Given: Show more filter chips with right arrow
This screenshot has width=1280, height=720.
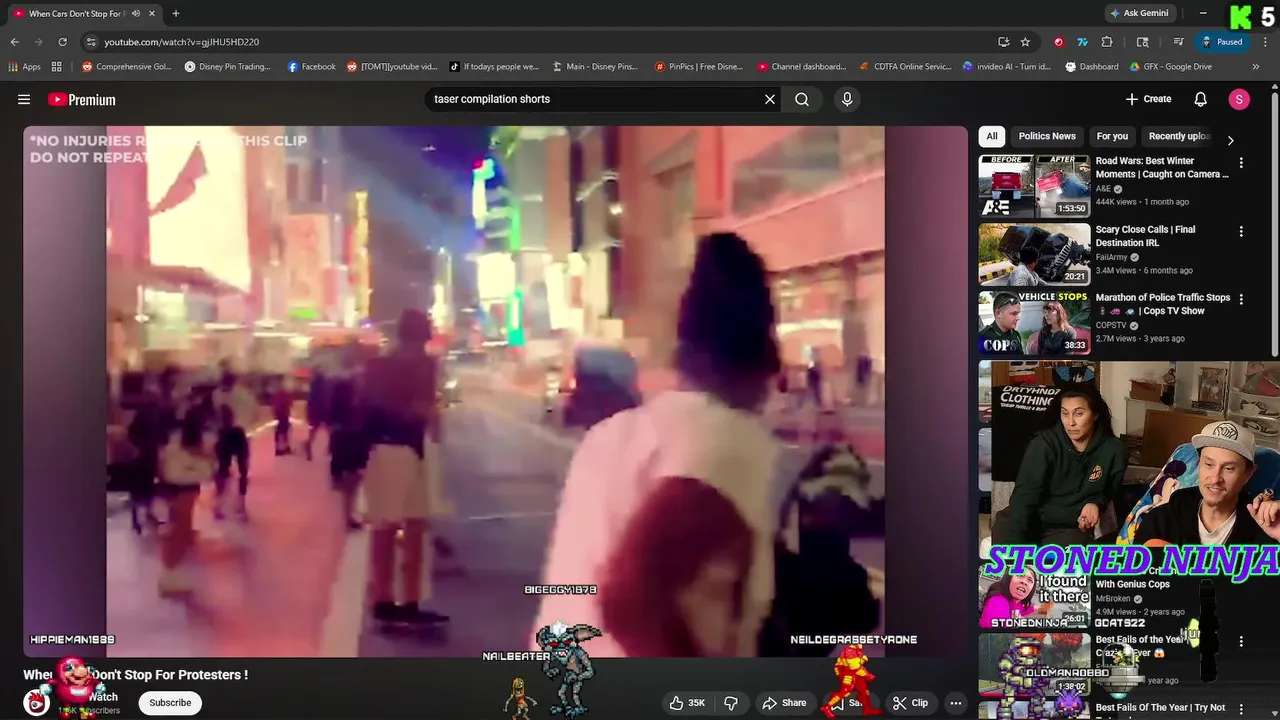Looking at the screenshot, I should click(1230, 141).
